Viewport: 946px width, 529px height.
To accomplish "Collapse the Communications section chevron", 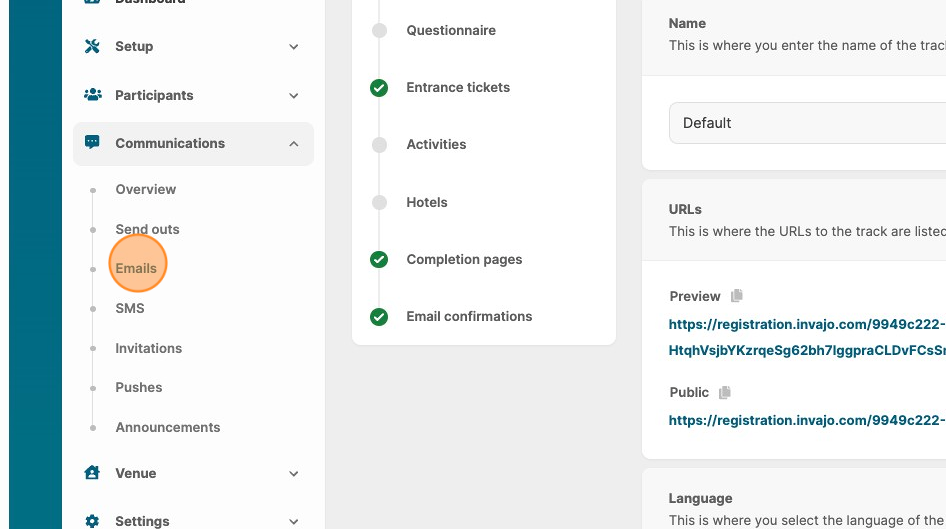I will tap(294, 144).
